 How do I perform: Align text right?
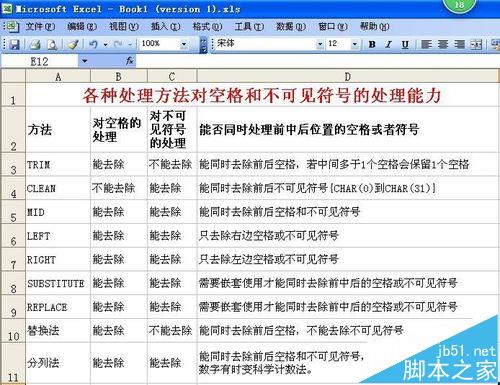[459, 44]
